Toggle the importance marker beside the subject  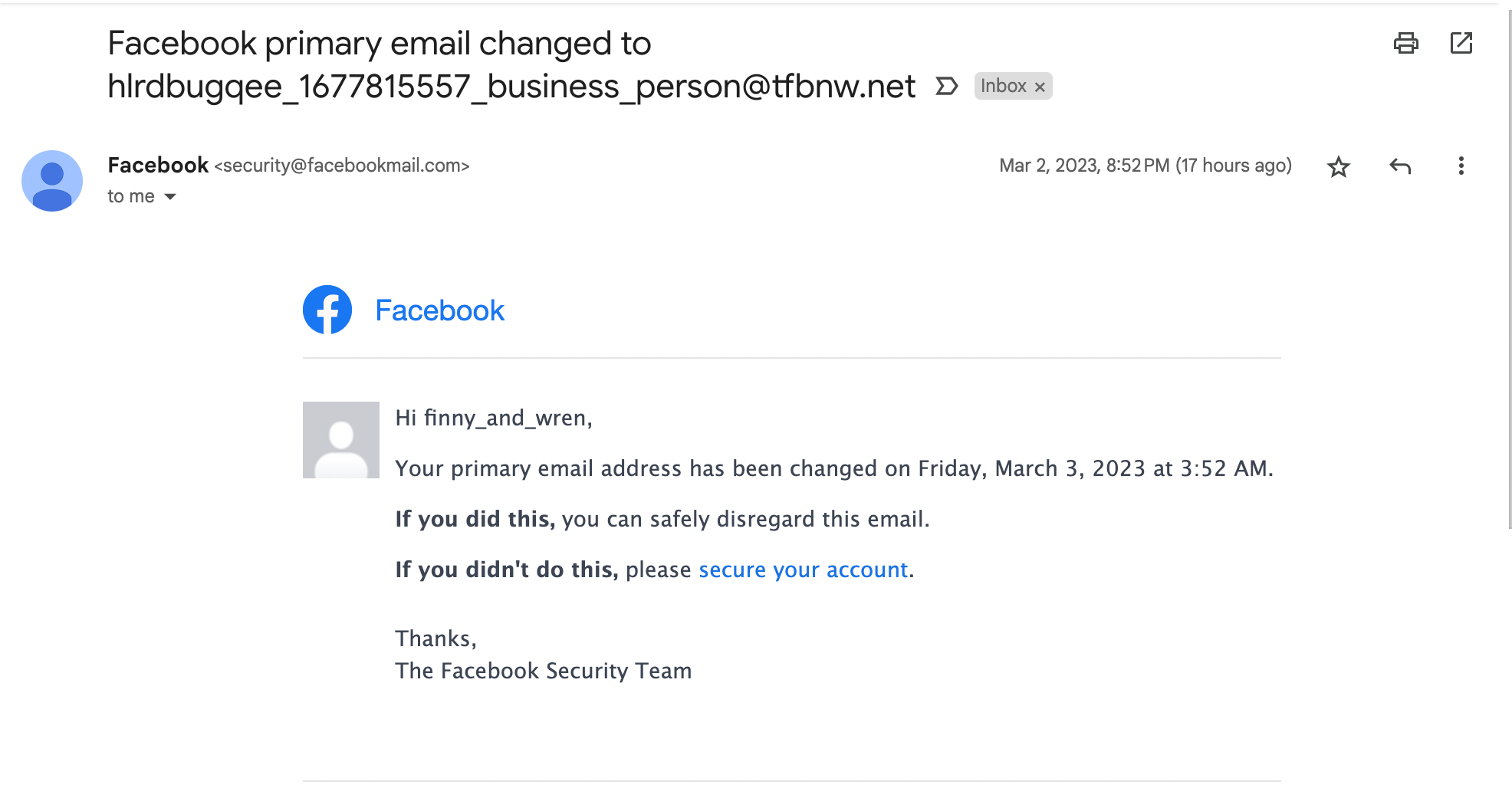pos(947,86)
